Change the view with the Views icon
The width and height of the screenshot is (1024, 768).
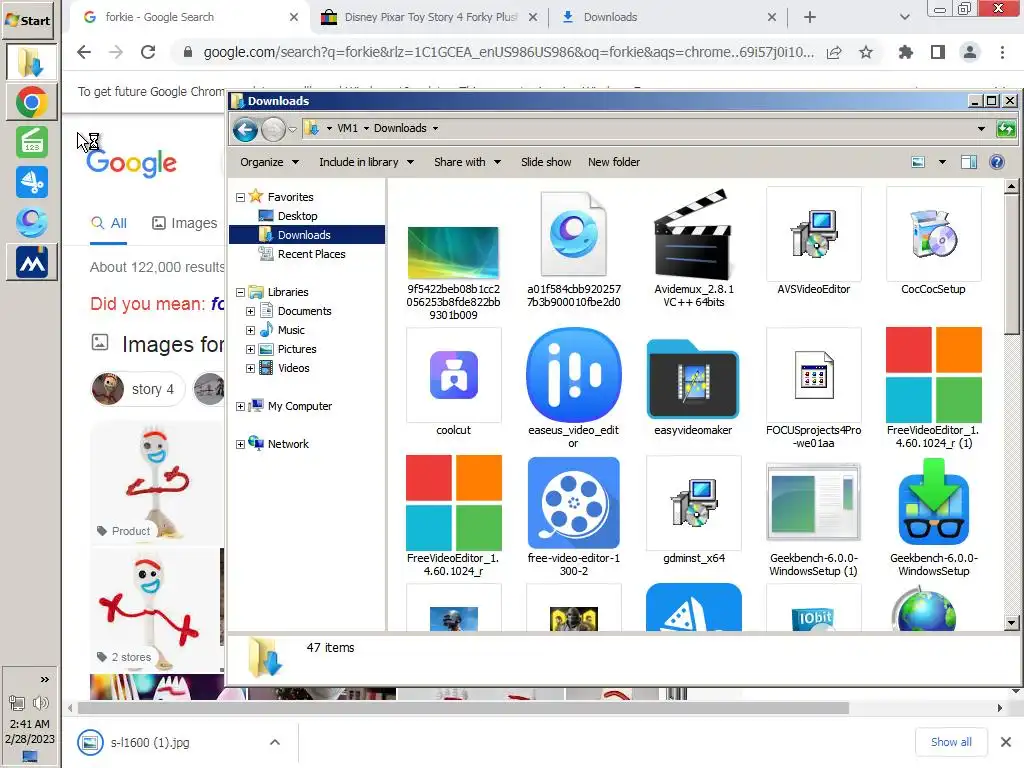click(918, 162)
